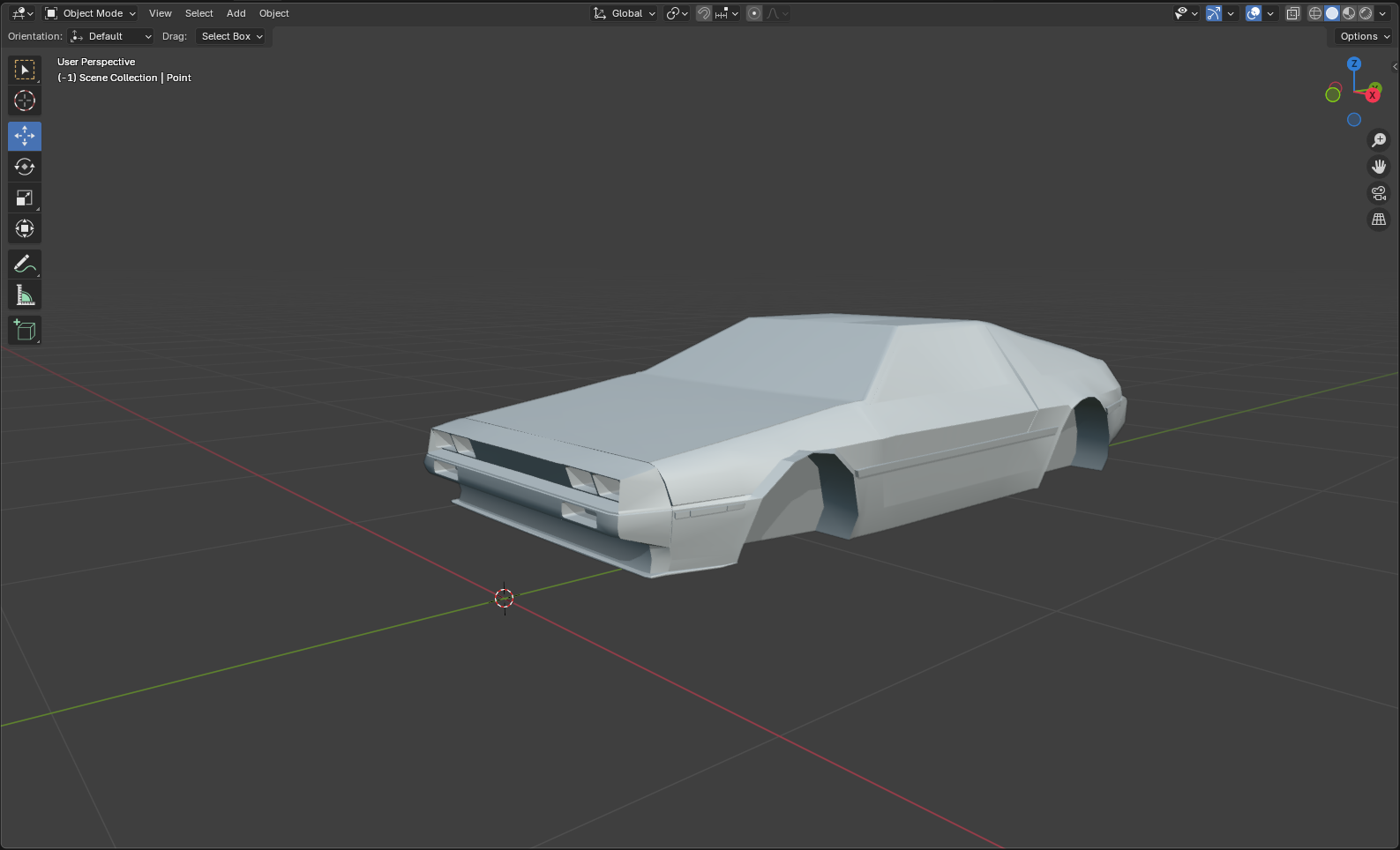1400x850 pixels.
Task: Click the negative Z blue gizmo circle
Action: tap(1354, 120)
